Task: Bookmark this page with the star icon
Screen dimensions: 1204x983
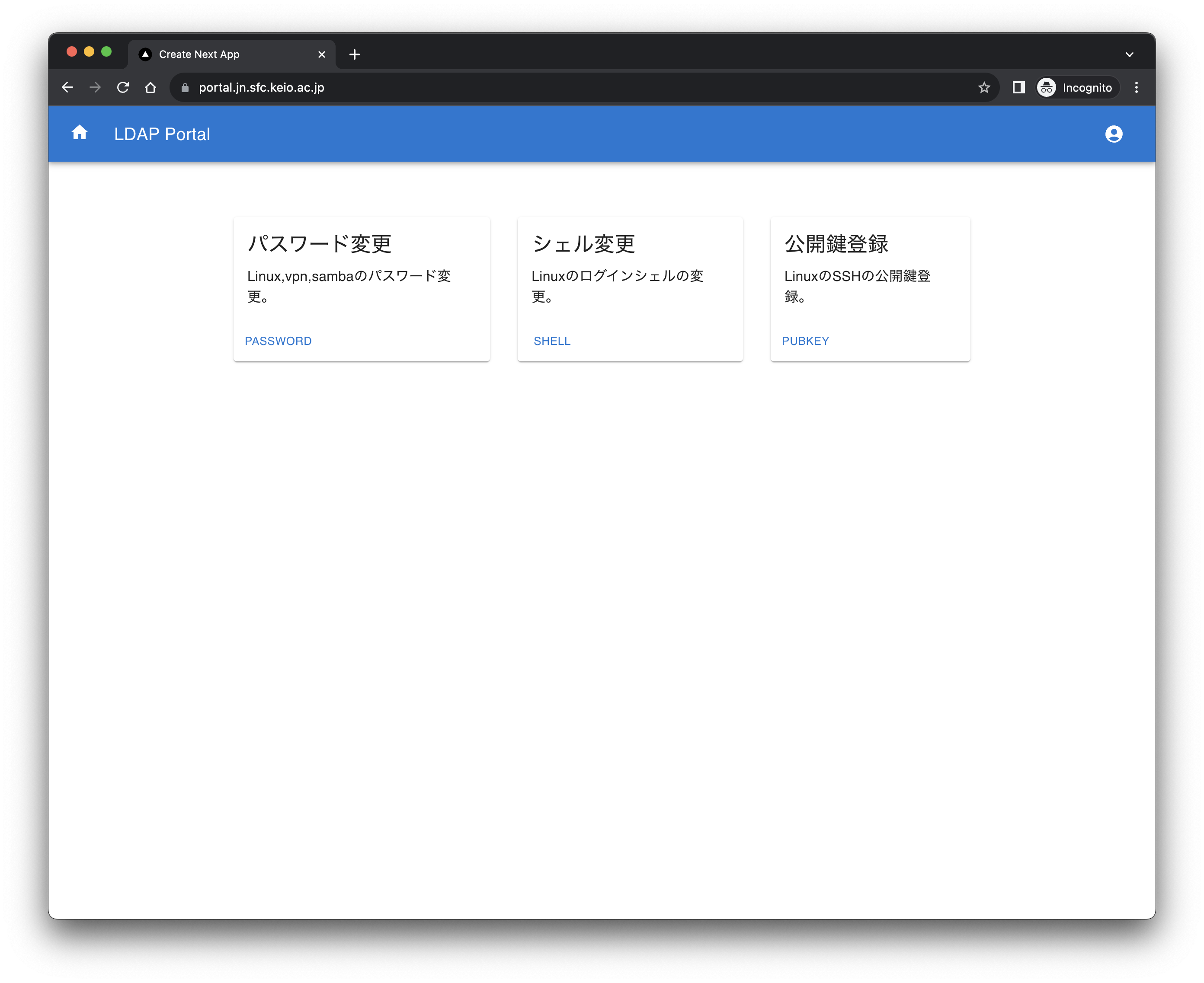Action: [983, 87]
